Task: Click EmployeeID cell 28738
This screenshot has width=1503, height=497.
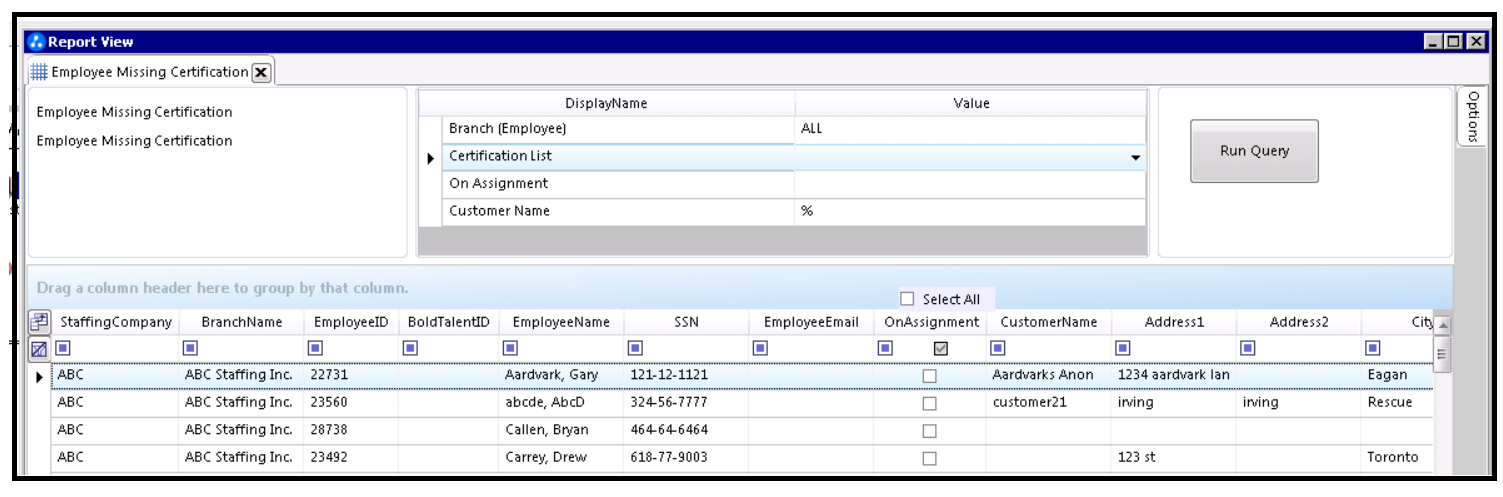Action: (351, 430)
